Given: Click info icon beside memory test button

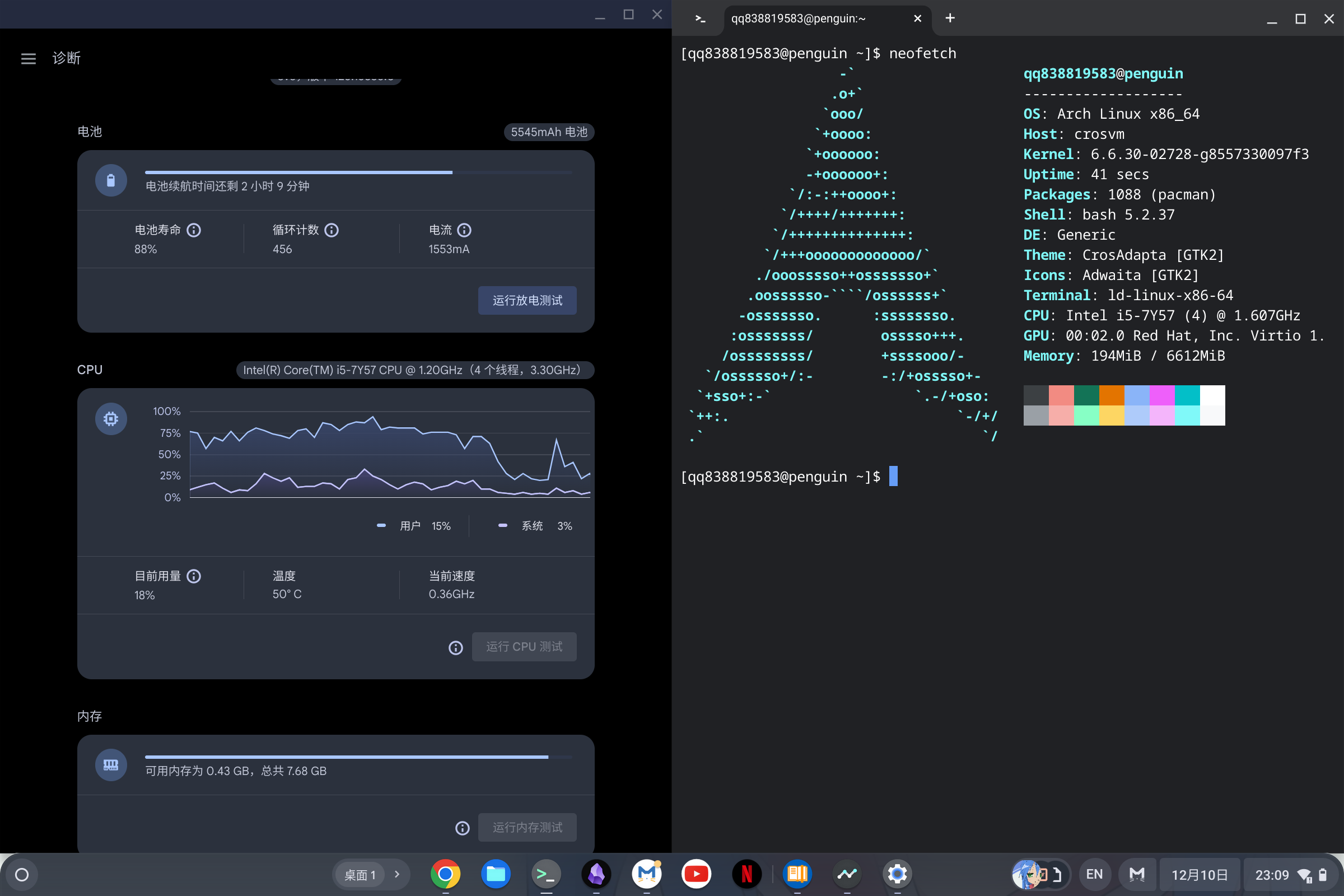Looking at the screenshot, I should (463, 828).
